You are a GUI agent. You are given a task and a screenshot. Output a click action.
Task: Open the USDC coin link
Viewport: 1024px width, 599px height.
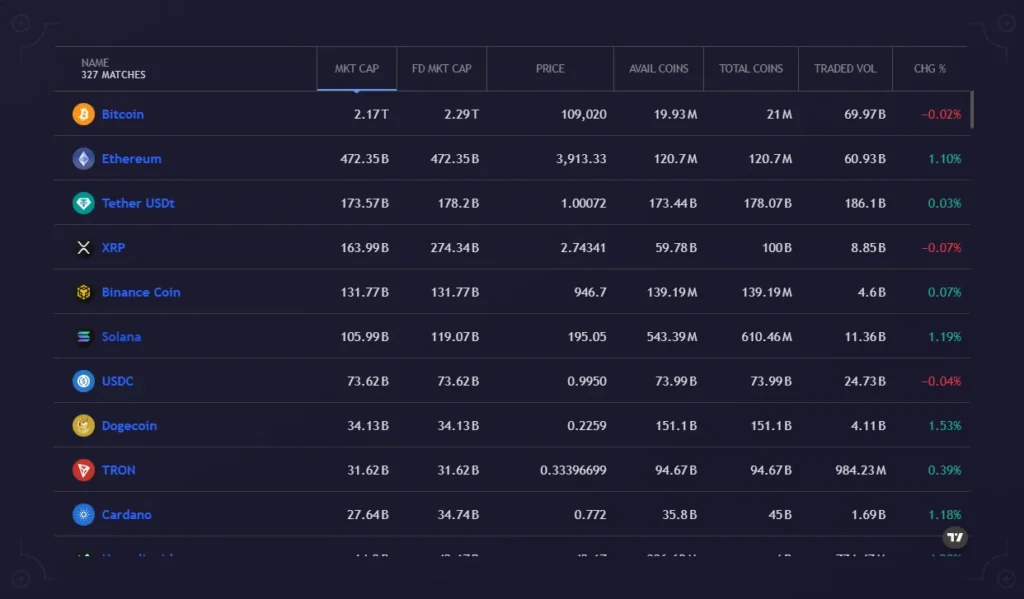[x=117, y=381]
